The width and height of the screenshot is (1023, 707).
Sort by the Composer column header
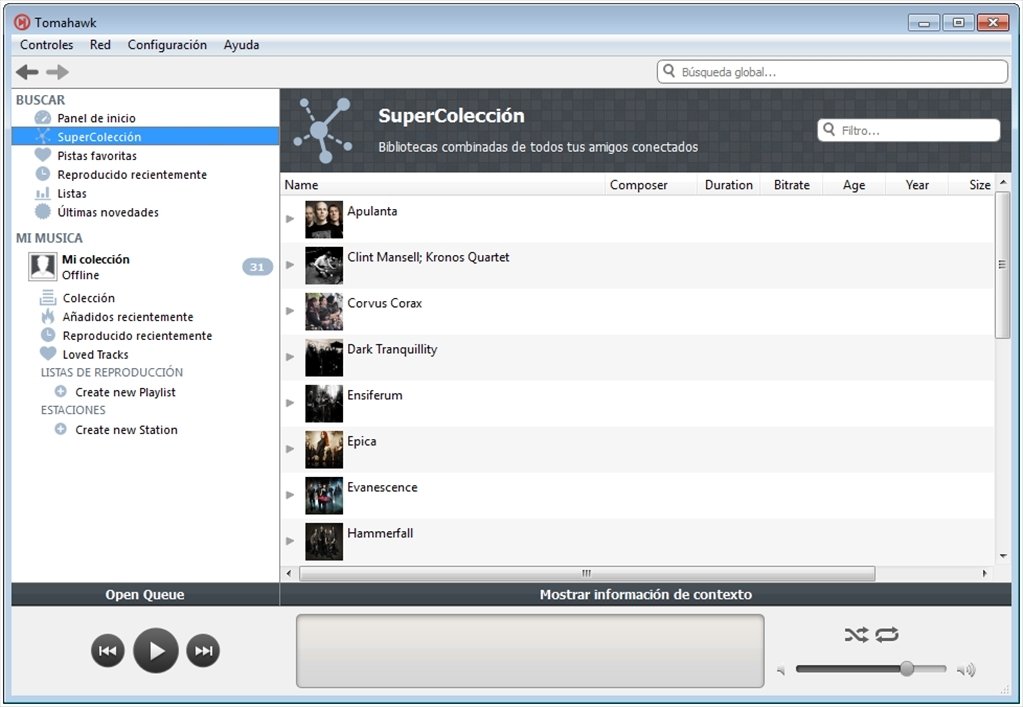point(651,185)
